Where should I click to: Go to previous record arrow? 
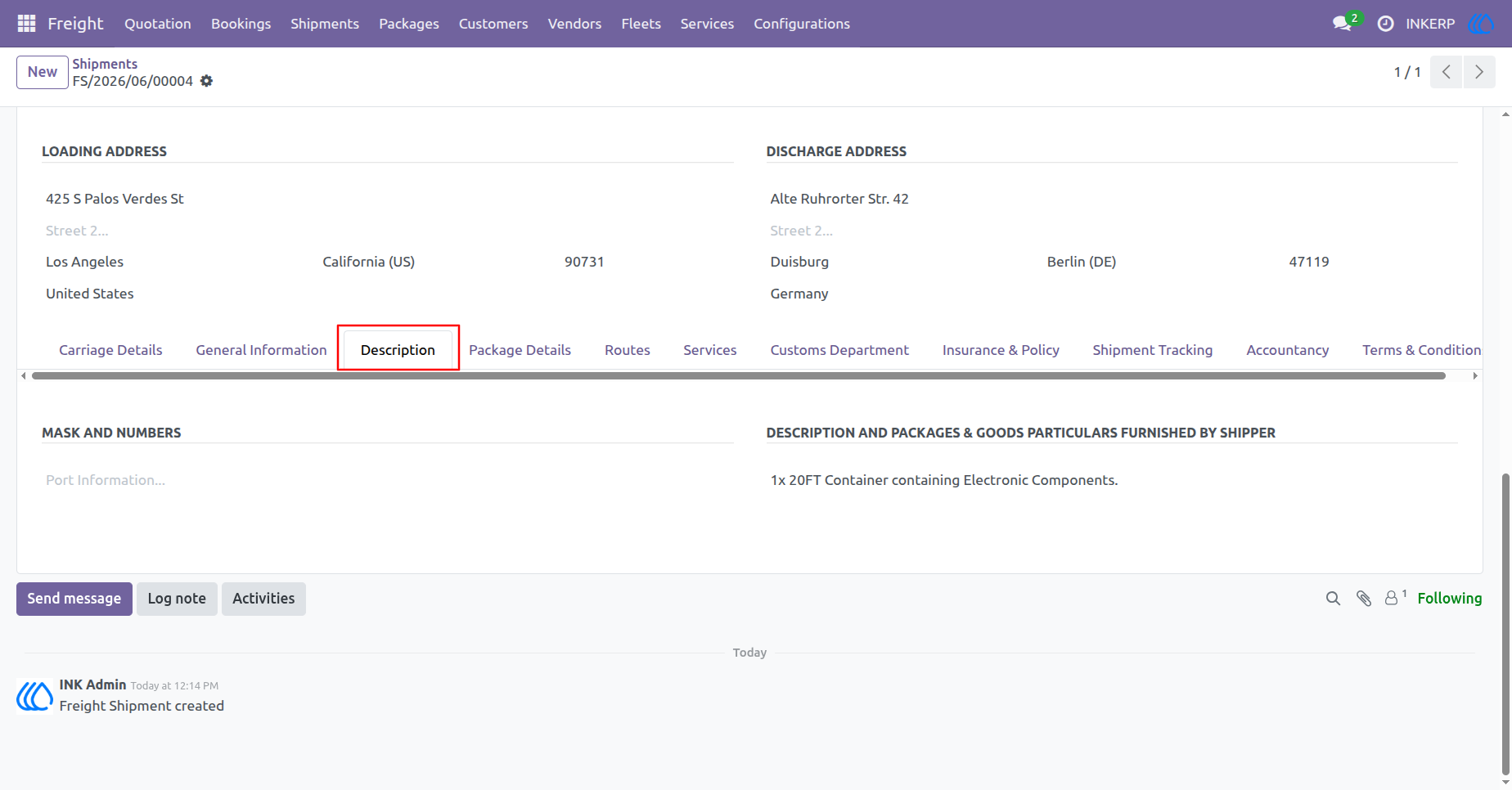(x=1446, y=72)
